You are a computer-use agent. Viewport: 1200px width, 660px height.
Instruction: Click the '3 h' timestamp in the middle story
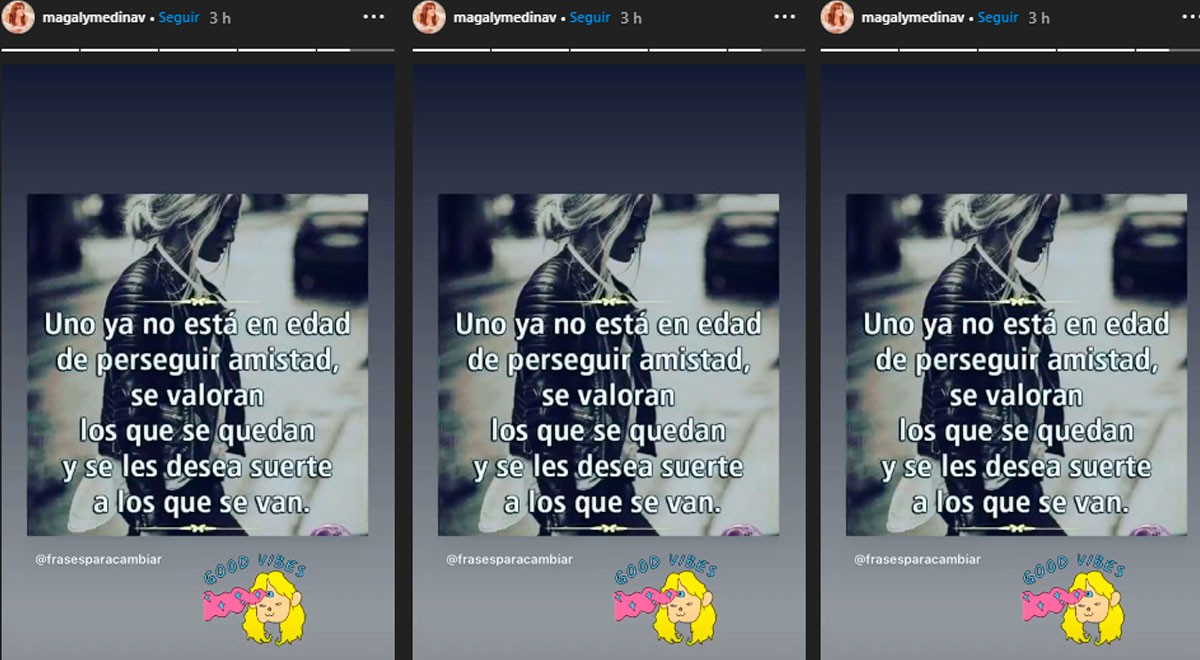631,18
